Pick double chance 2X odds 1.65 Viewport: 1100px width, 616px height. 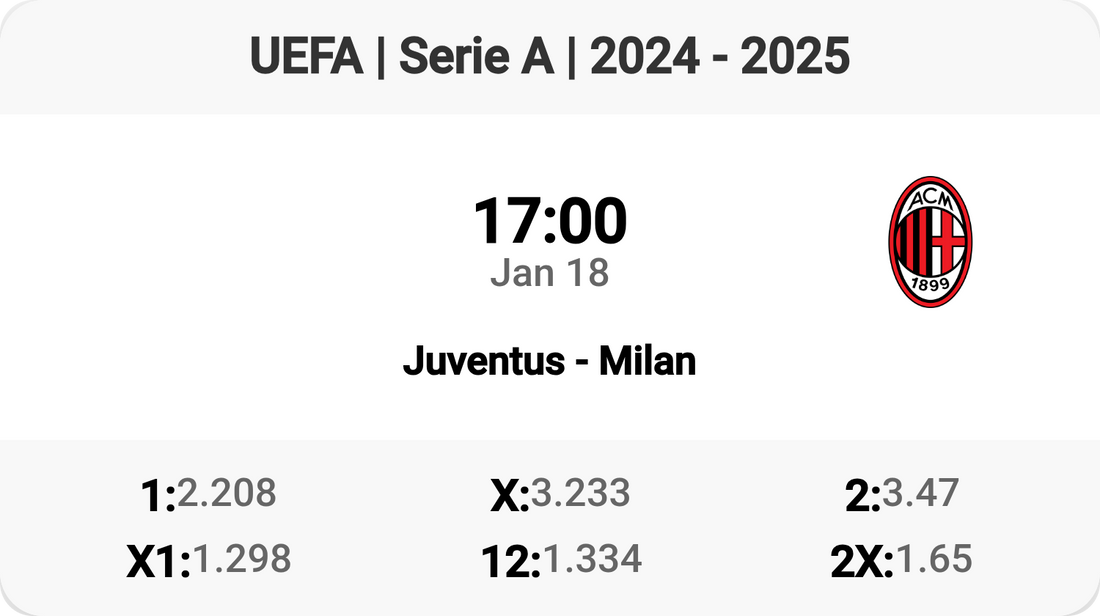pyautogui.click(x=934, y=559)
